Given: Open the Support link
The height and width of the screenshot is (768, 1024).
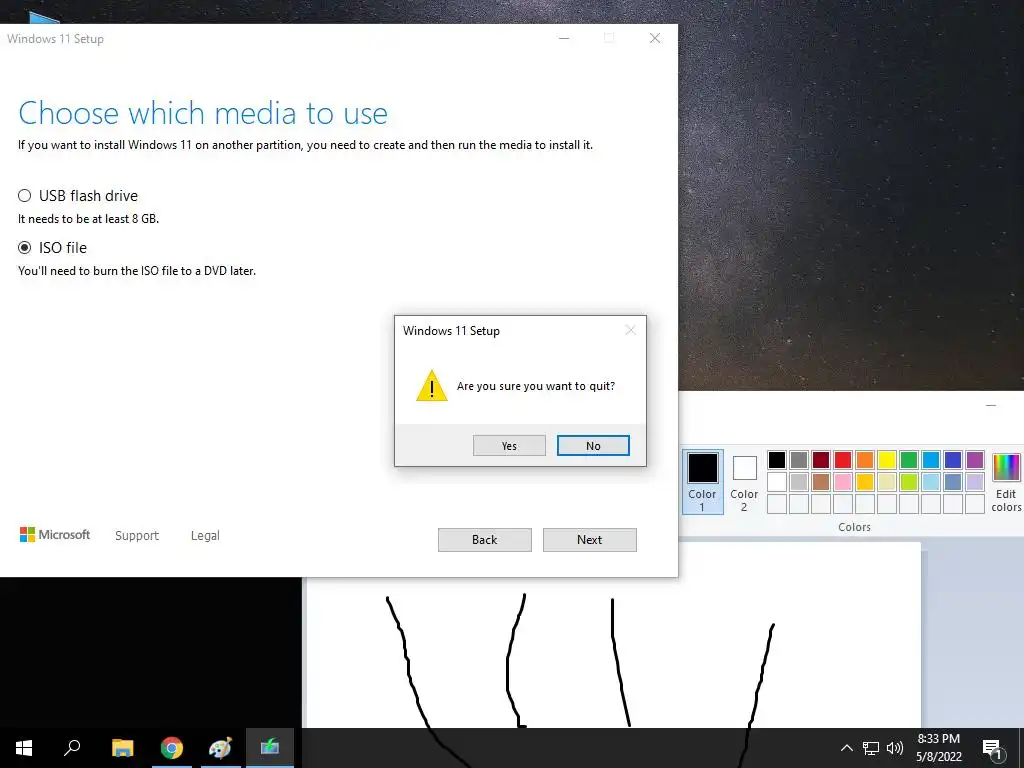Looking at the screenshot, I should (137, 536).
